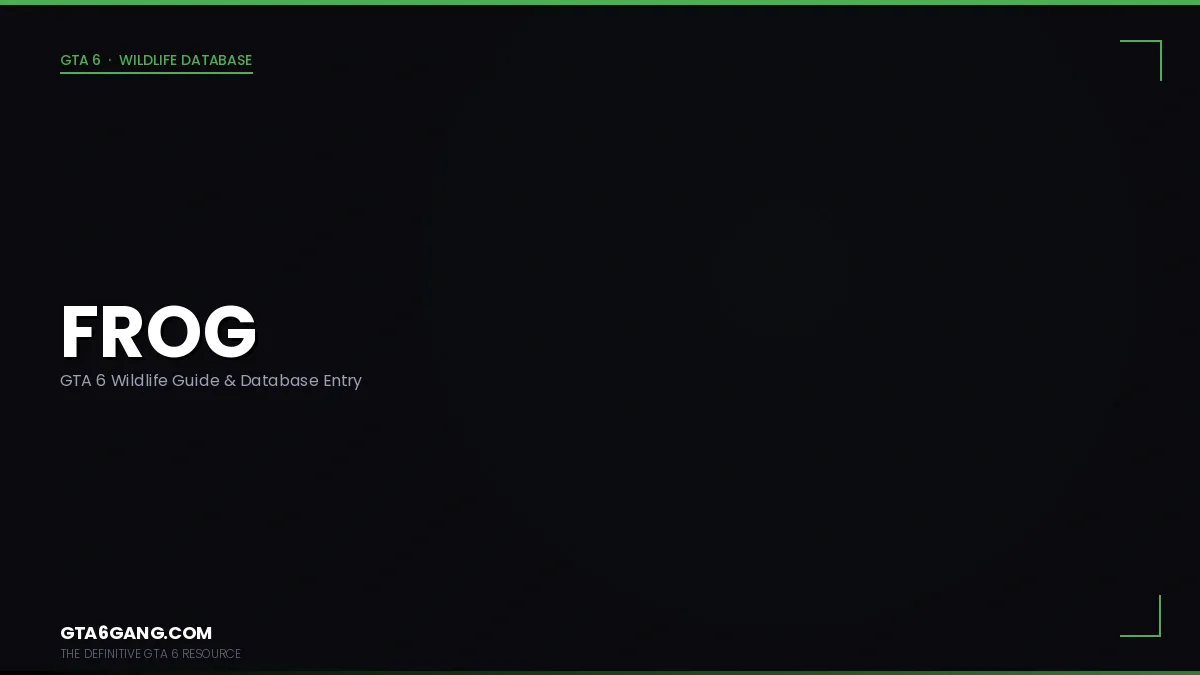Click the green bar along the top edge
Screen dimensions: 1200x675
click(x=600, y=2)
